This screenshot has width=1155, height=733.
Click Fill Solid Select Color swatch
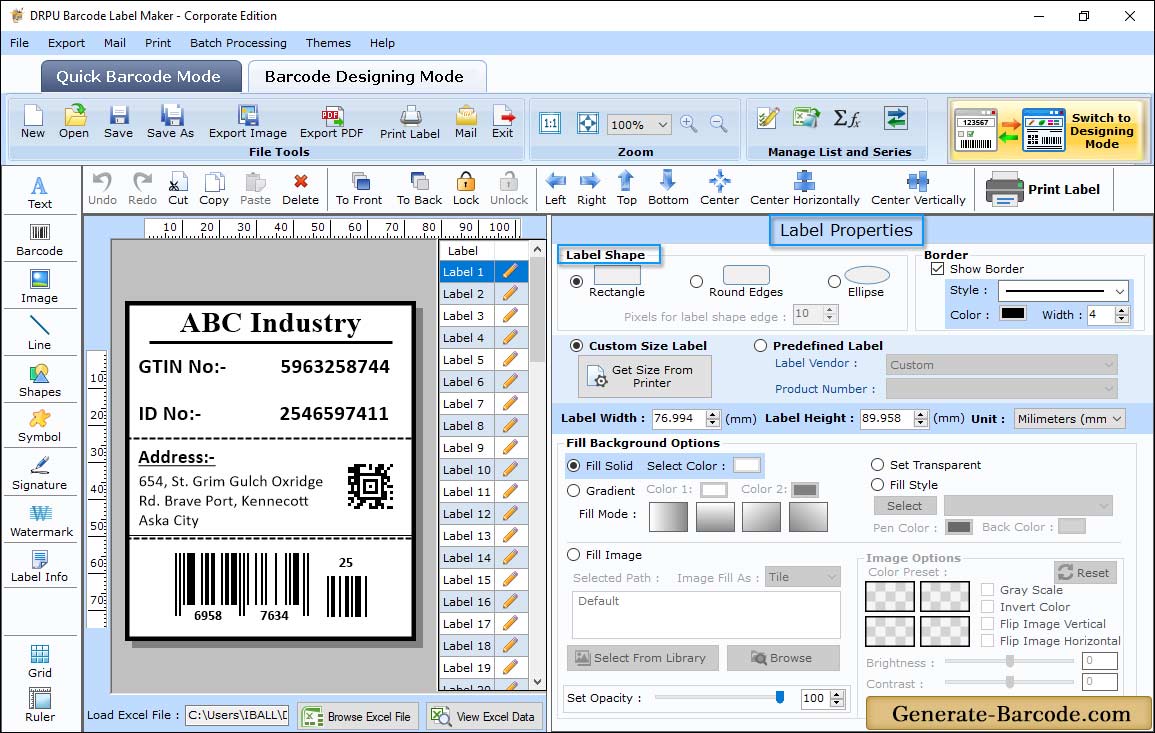(746, 465)
